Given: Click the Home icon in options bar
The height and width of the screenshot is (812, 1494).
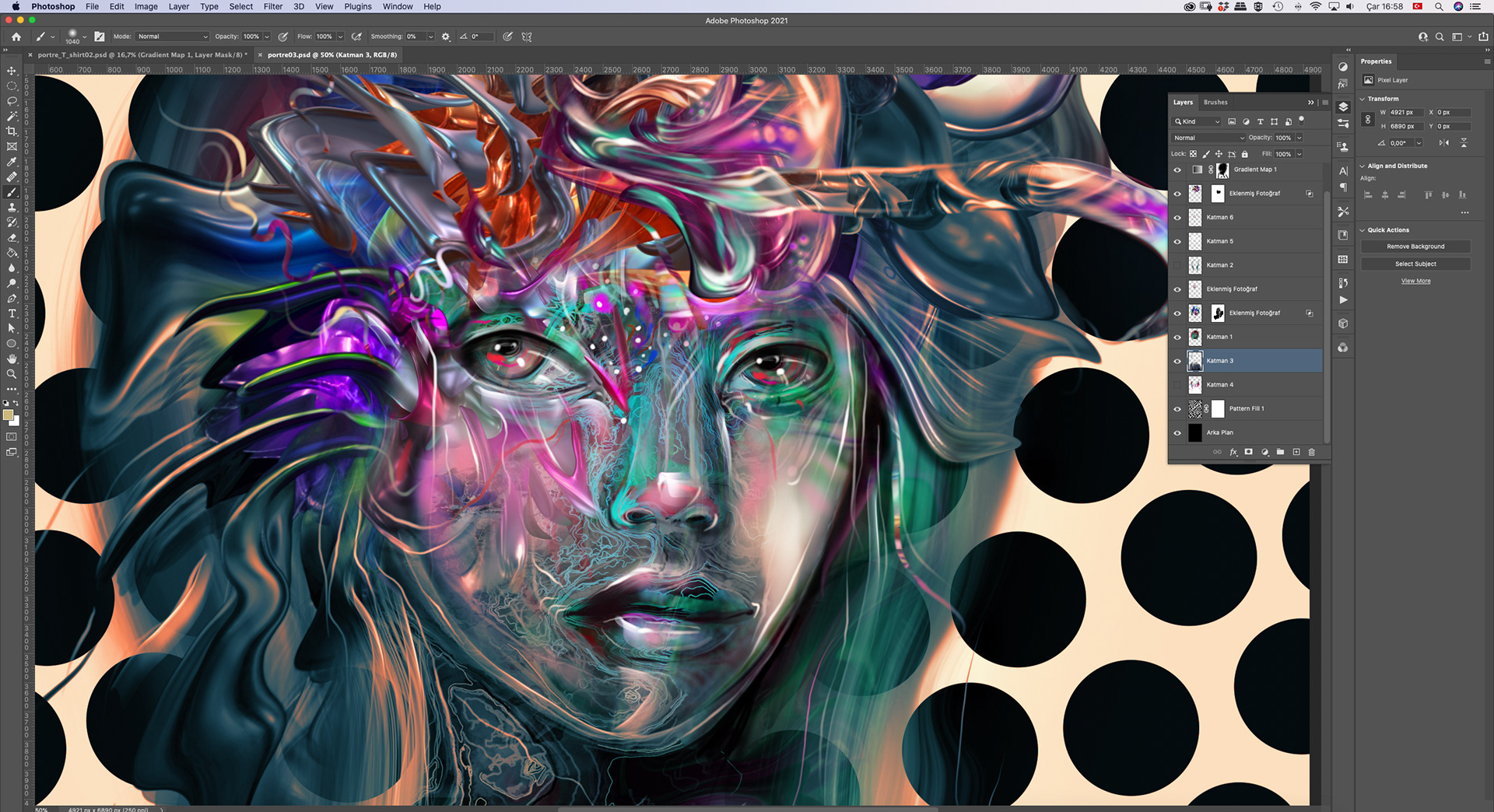Looking at the screenshot, I should pos(16,37).
